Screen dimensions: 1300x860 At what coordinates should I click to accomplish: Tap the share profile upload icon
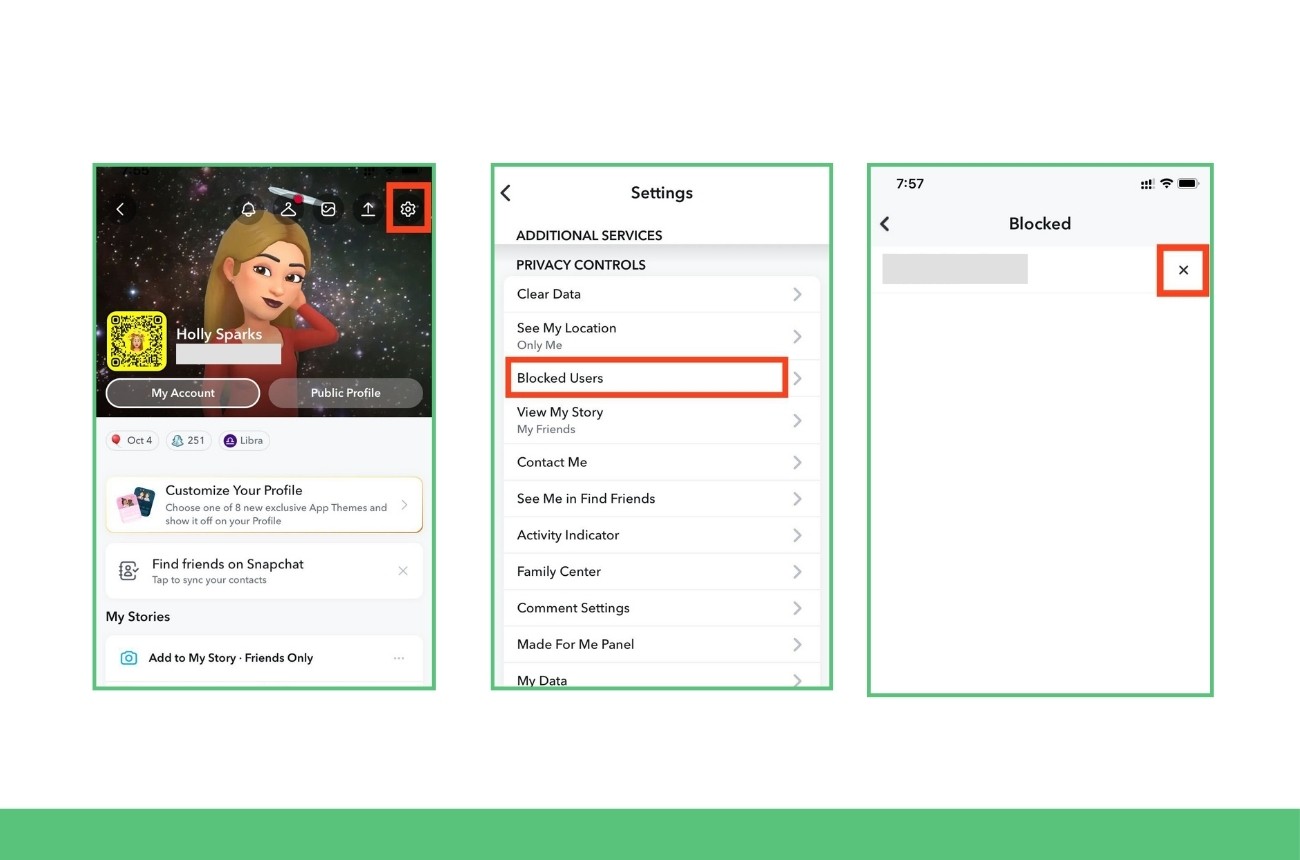pyautogui.click(x=368, y=209)
